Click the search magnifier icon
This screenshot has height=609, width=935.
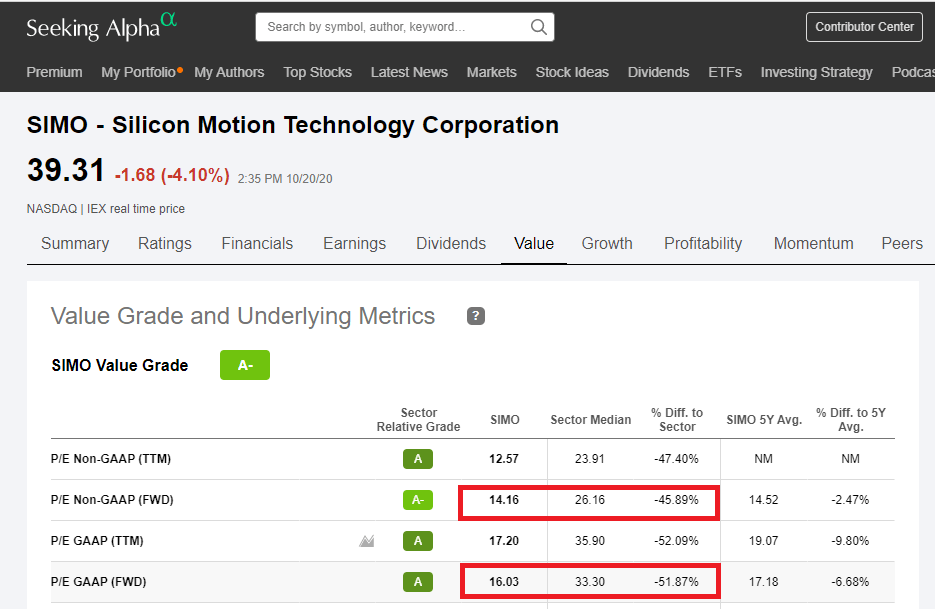pyautogui.click(x=538, y=27)
